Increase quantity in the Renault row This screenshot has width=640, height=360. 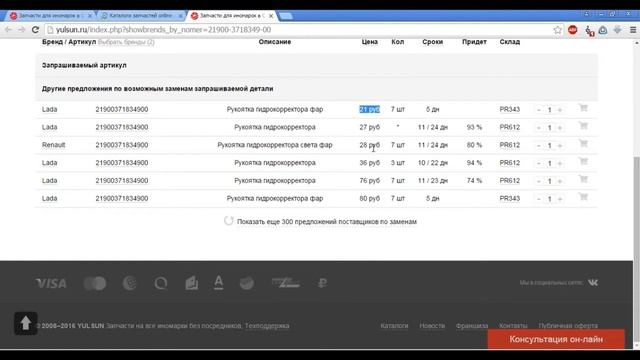pyautogui.click(x=560, y=145)
